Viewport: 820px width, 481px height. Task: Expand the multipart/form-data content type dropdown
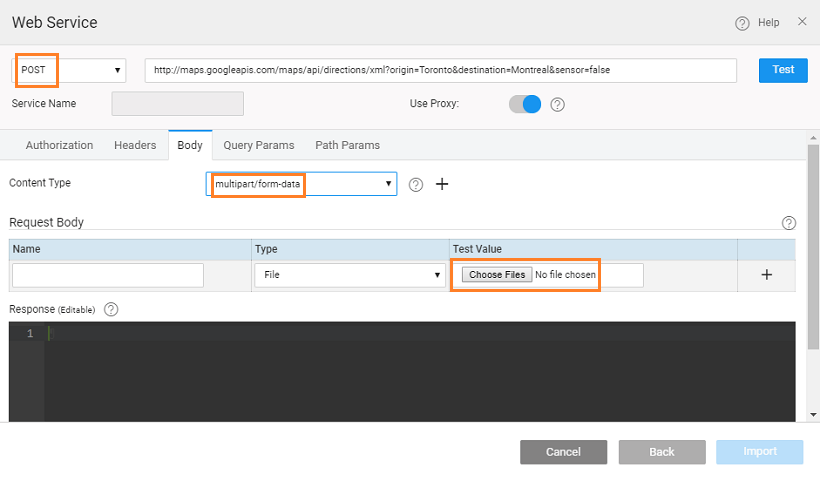point(301,184)
